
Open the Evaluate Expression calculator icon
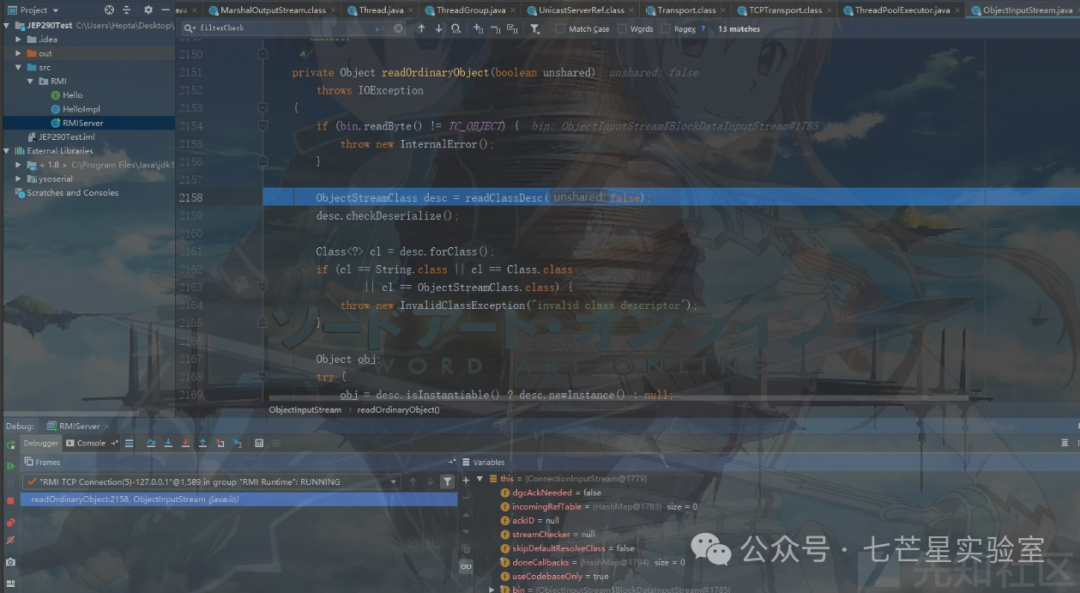[x=259, y=443]
